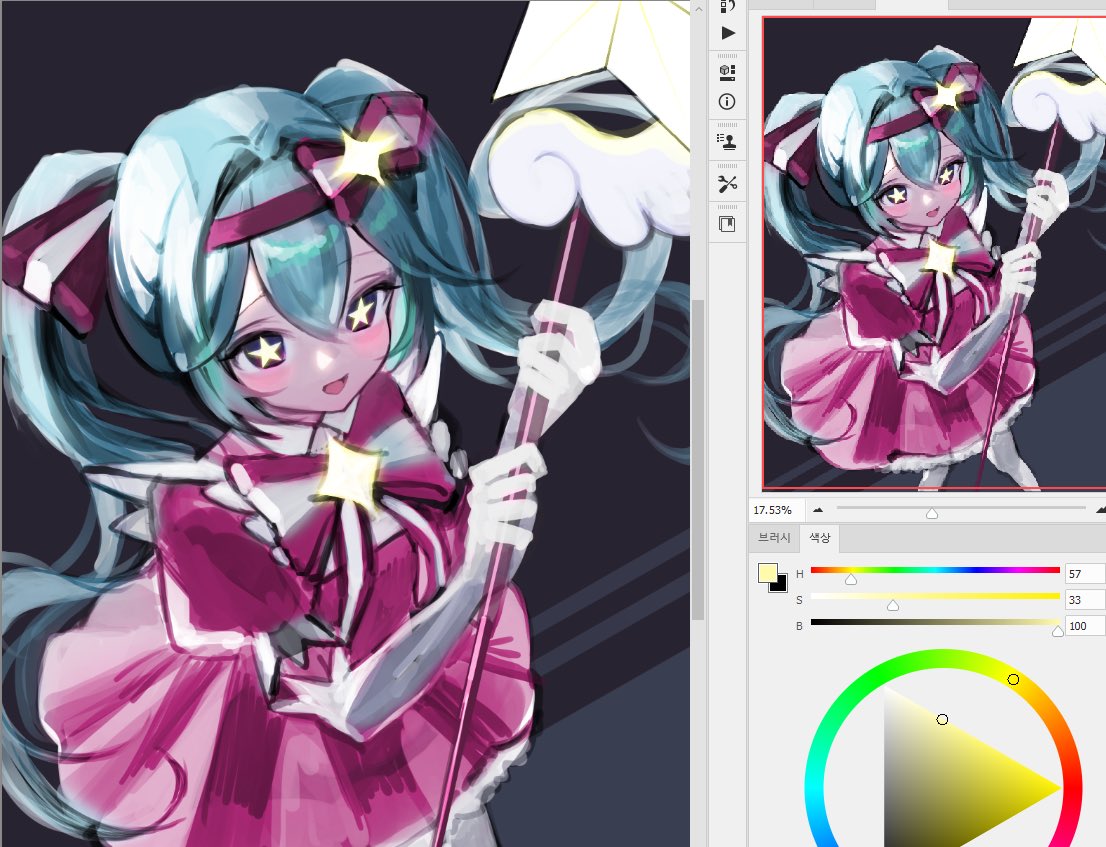Click the B brightness slider bar
1106x847 pixels.
click(935, 622)
